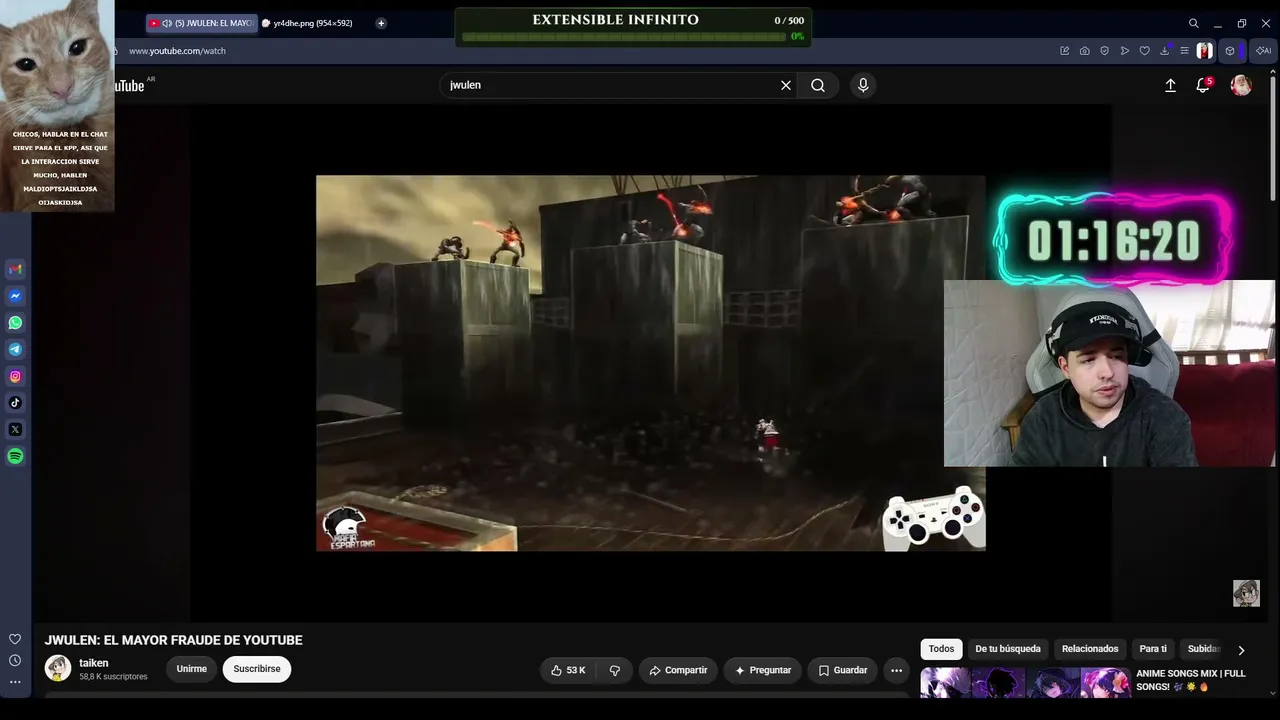This screenshot has width=1280, height=720.
Task: Open easy setup sliders icon
Action: coord(1185,51)
